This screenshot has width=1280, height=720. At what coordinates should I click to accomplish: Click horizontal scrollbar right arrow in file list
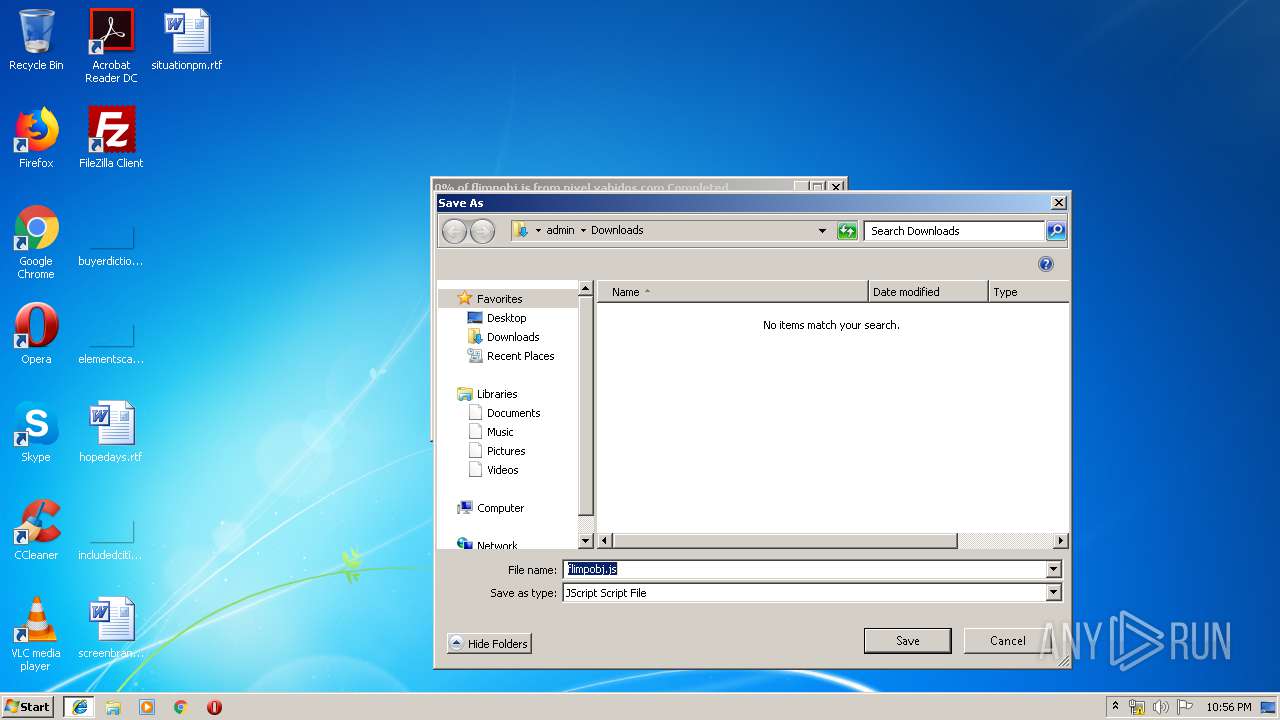[x=1061, y=541]
